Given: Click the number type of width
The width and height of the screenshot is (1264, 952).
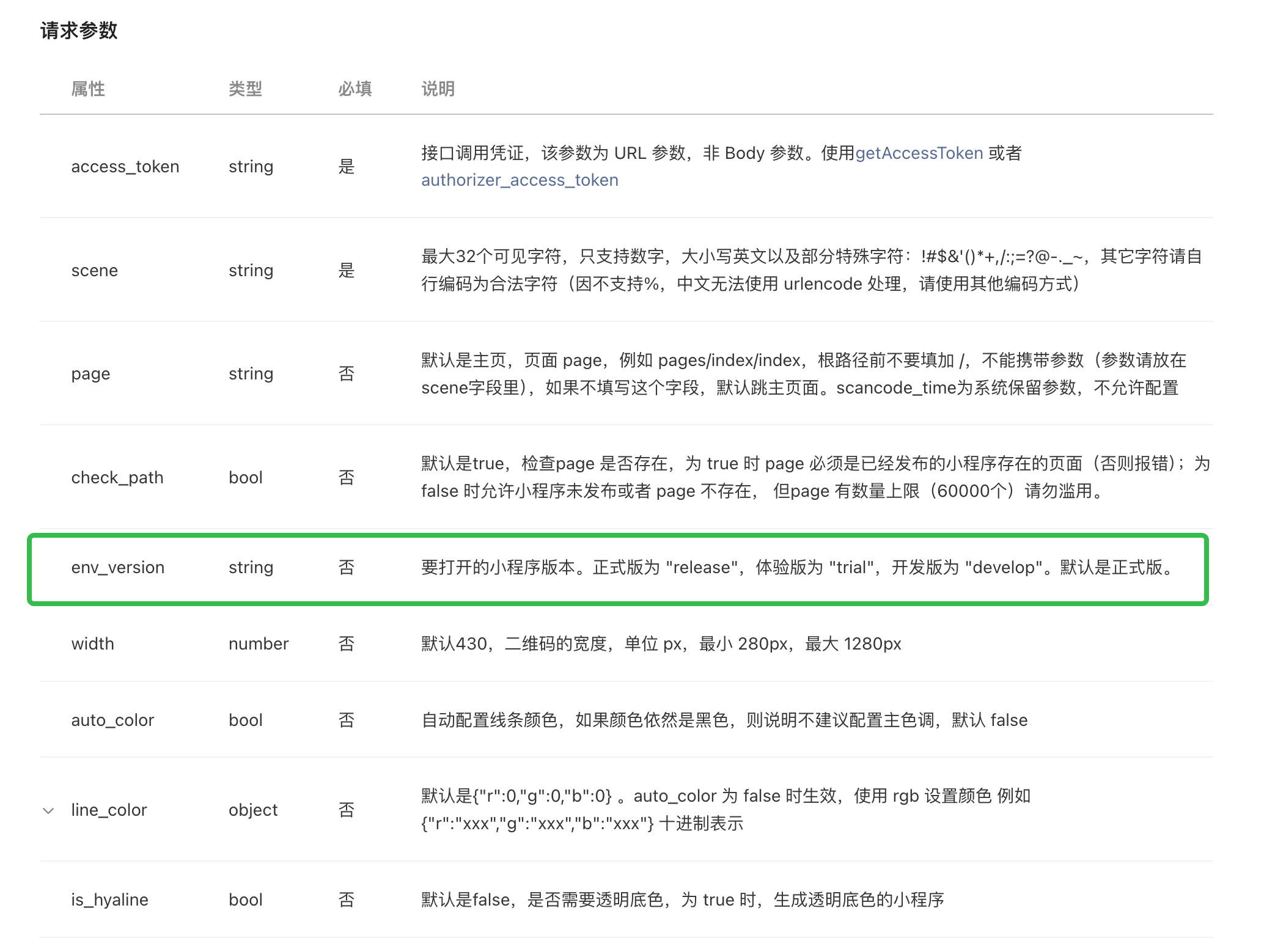Looking at the screenshot, I should [259, 644].
